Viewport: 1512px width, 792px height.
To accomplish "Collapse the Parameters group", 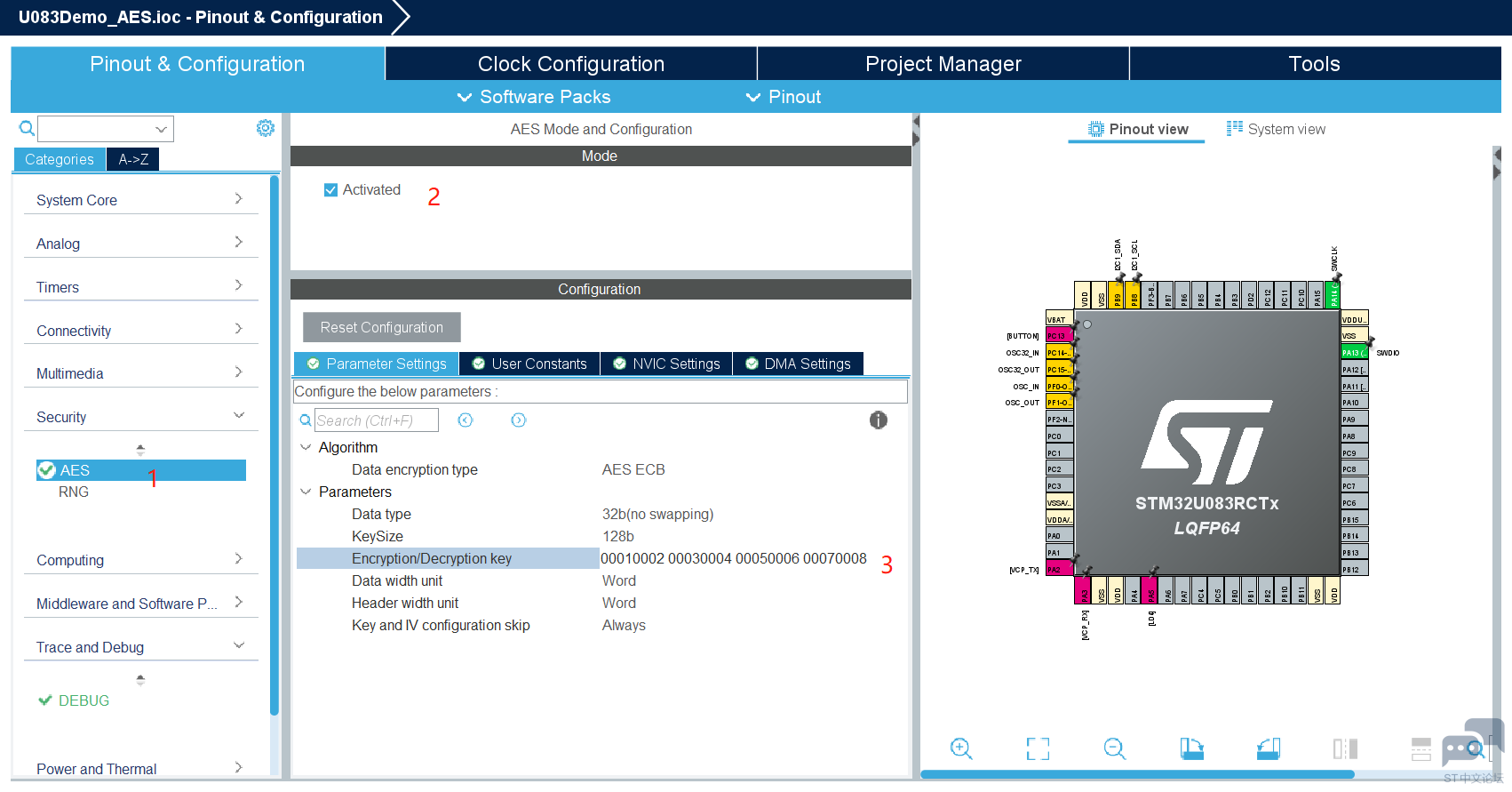I will tap(306, 492).
